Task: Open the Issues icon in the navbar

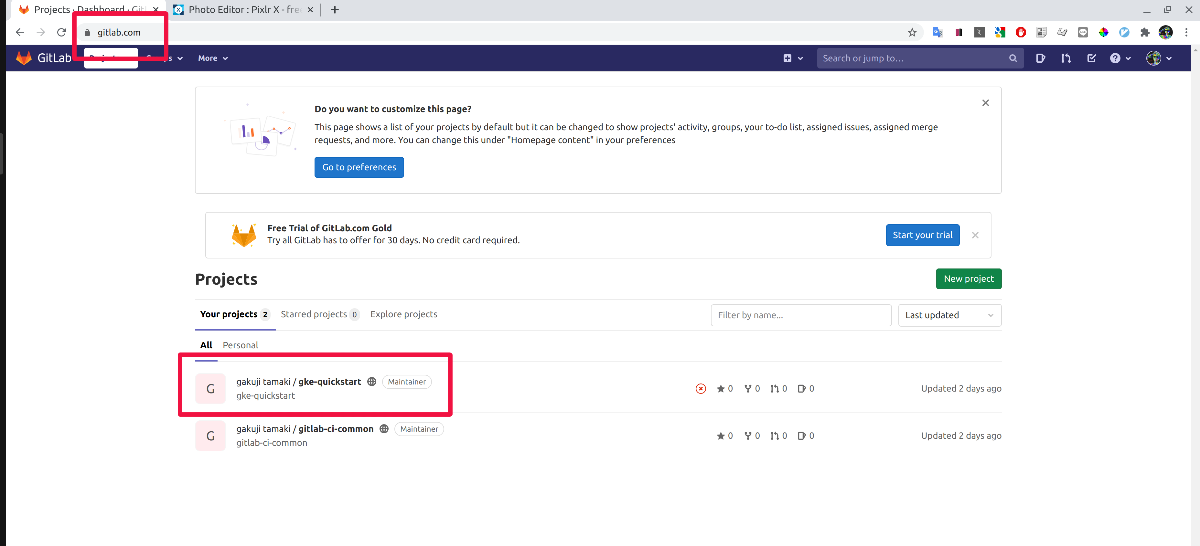Action: click(x=1041, y=58)
